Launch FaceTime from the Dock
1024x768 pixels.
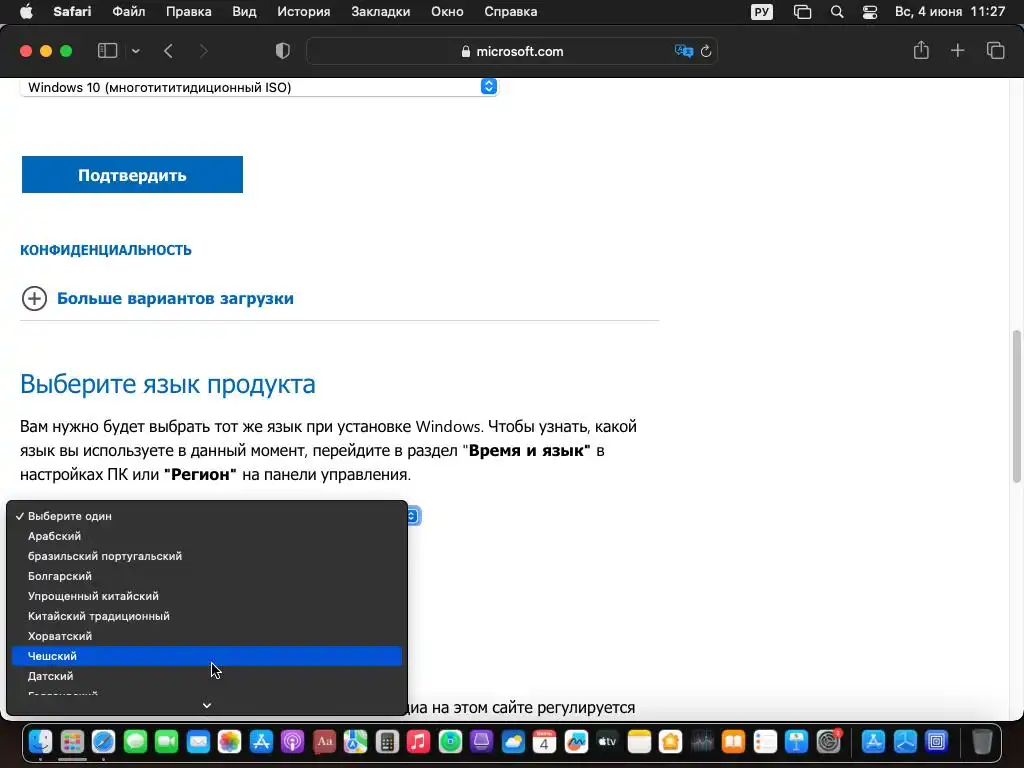167,742
